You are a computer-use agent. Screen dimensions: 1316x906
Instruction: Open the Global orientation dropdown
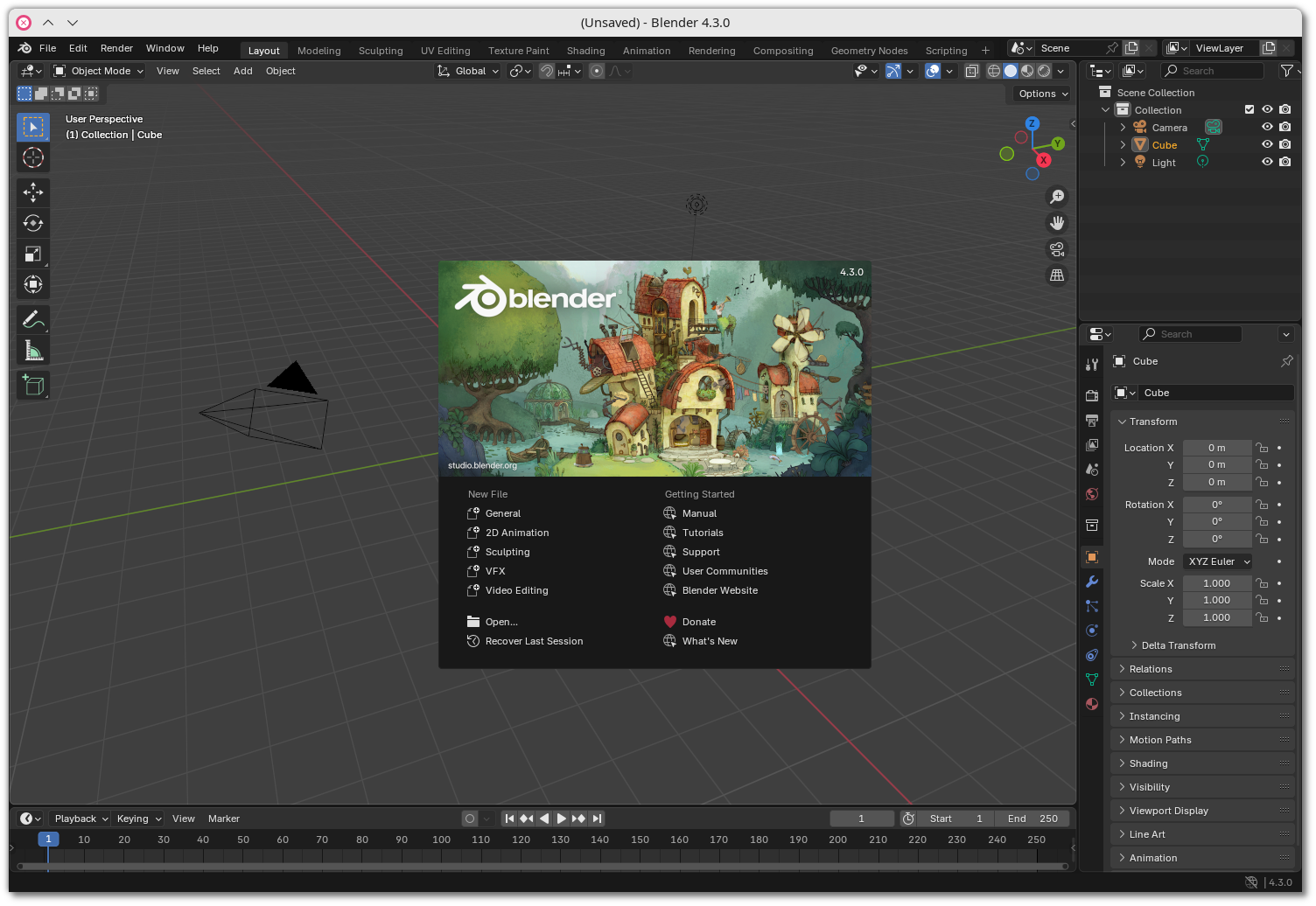click(468, 71)
